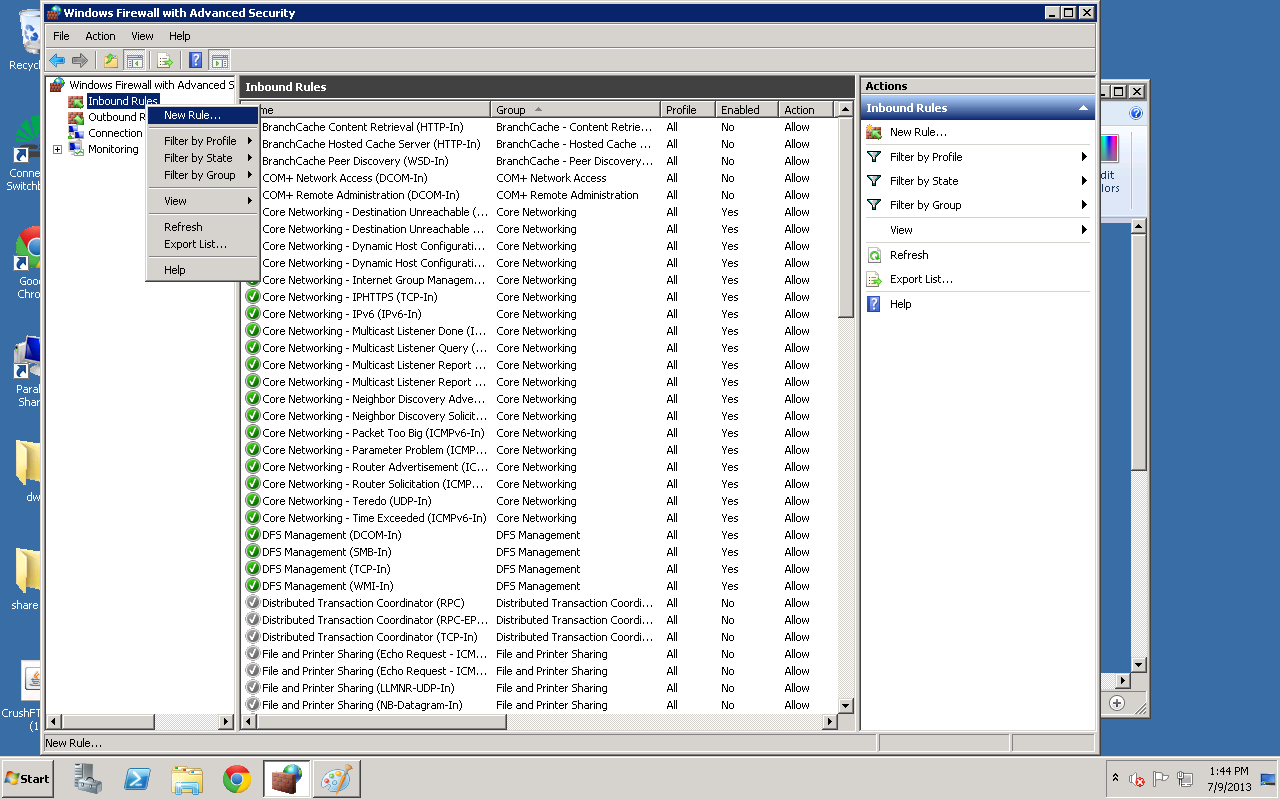This screenshot has width=1280, height=800.
Task: Expand Filter by Profile in Actions pane
Action: tap(1084, 157)
